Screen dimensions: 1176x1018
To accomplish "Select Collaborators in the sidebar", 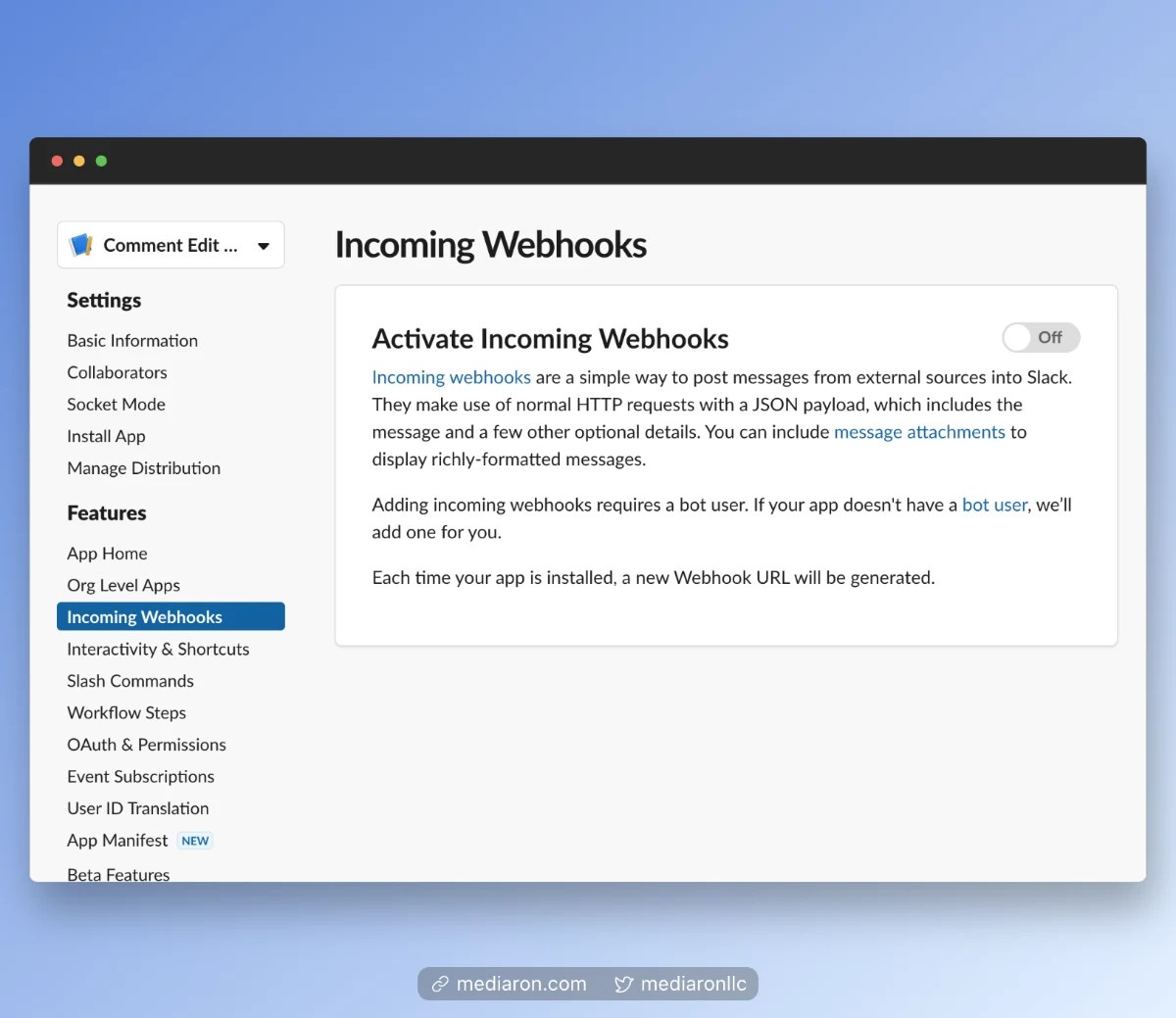I will (117, 372).
